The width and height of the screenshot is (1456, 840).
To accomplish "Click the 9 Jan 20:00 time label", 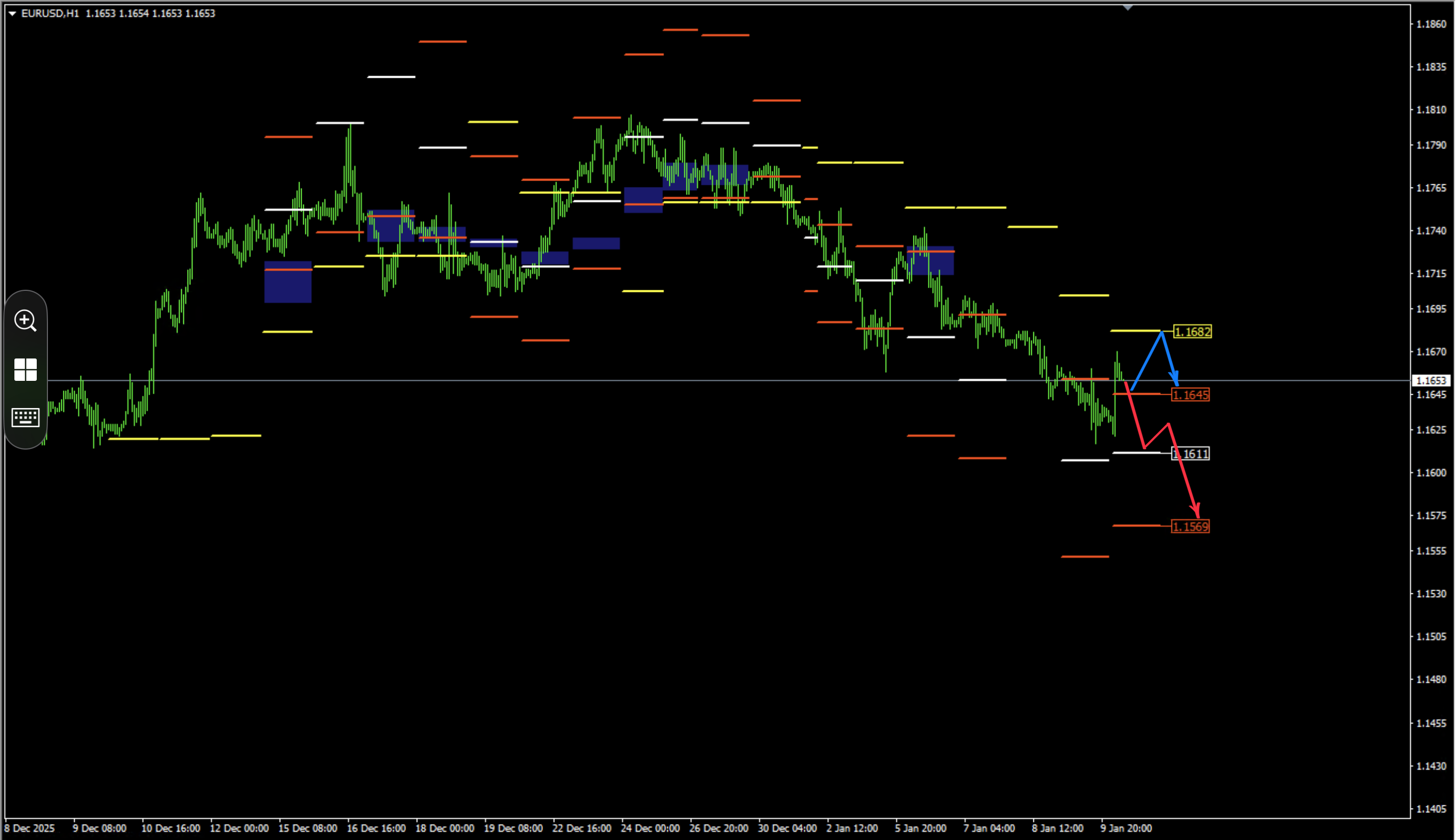I will pyautogui.click(x=1127, y=828).
